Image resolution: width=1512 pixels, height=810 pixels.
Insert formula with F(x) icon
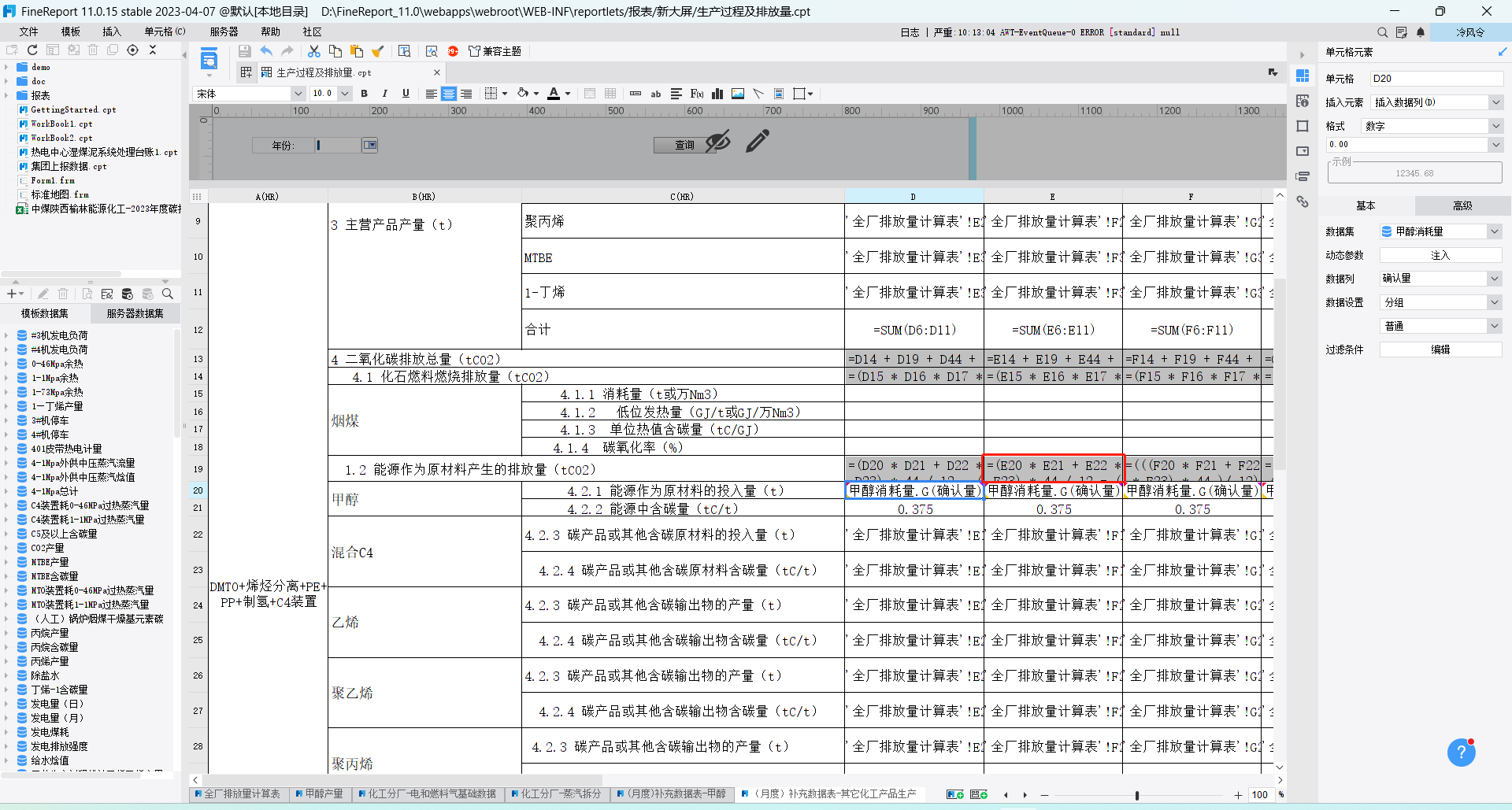[x=697, y=94]
